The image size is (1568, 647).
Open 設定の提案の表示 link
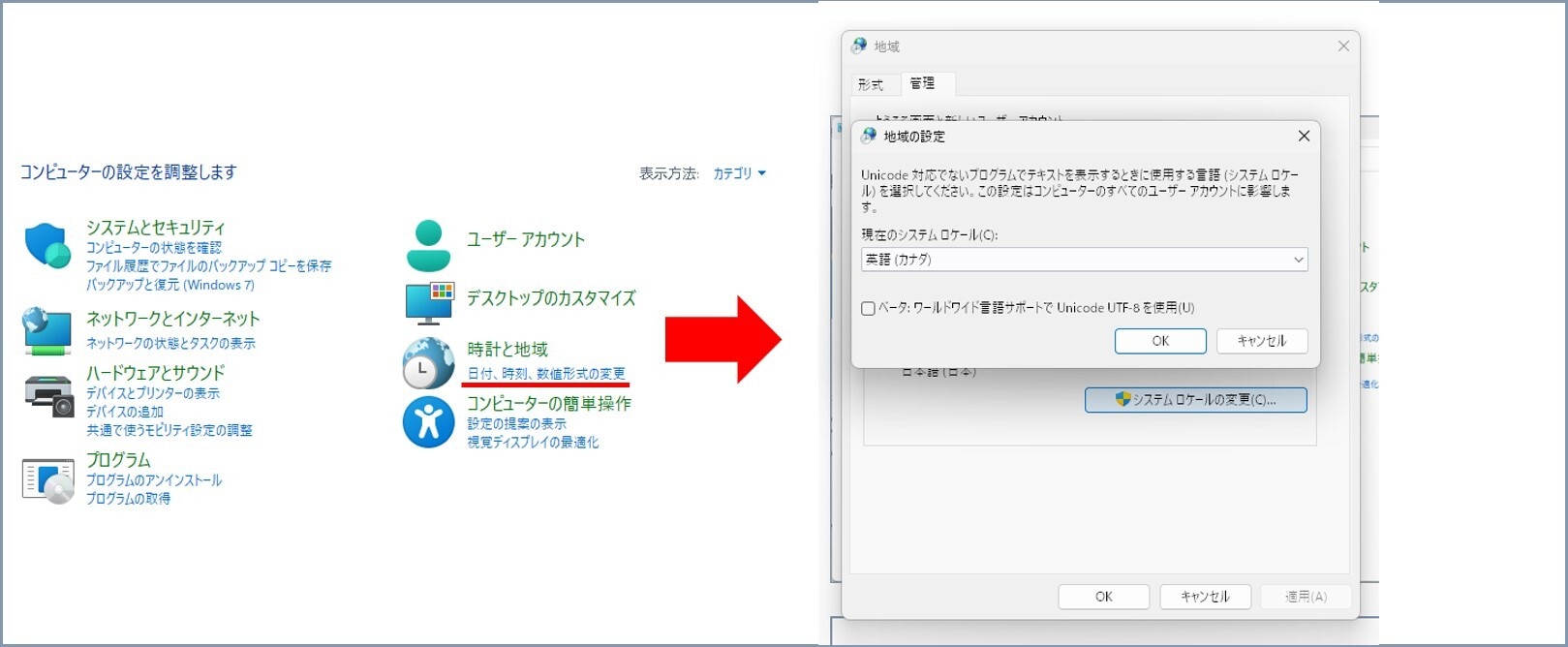(516, 424)
